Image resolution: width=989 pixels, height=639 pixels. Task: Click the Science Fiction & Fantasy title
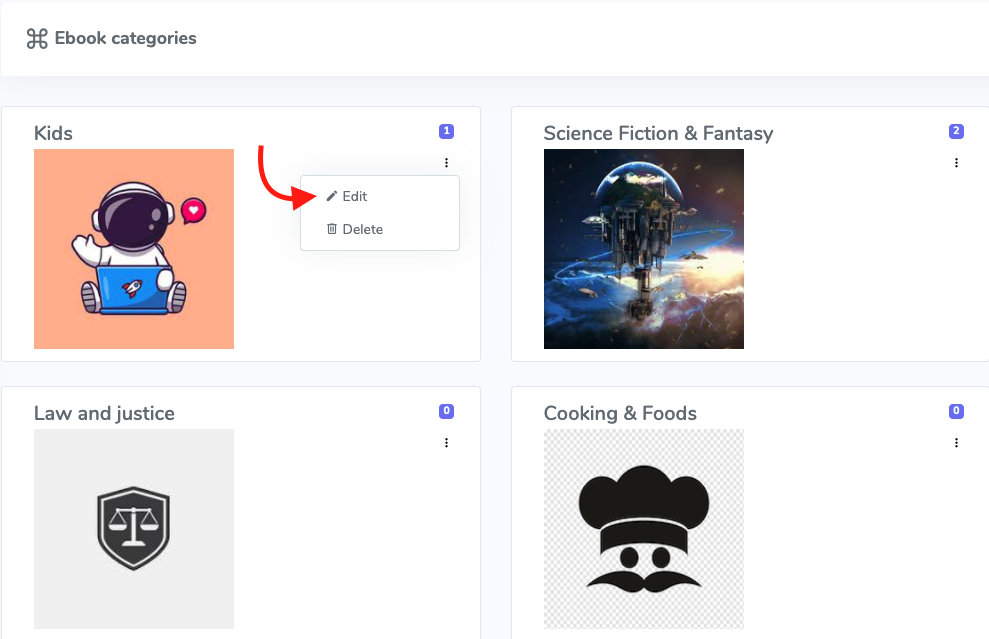[658, 133]
